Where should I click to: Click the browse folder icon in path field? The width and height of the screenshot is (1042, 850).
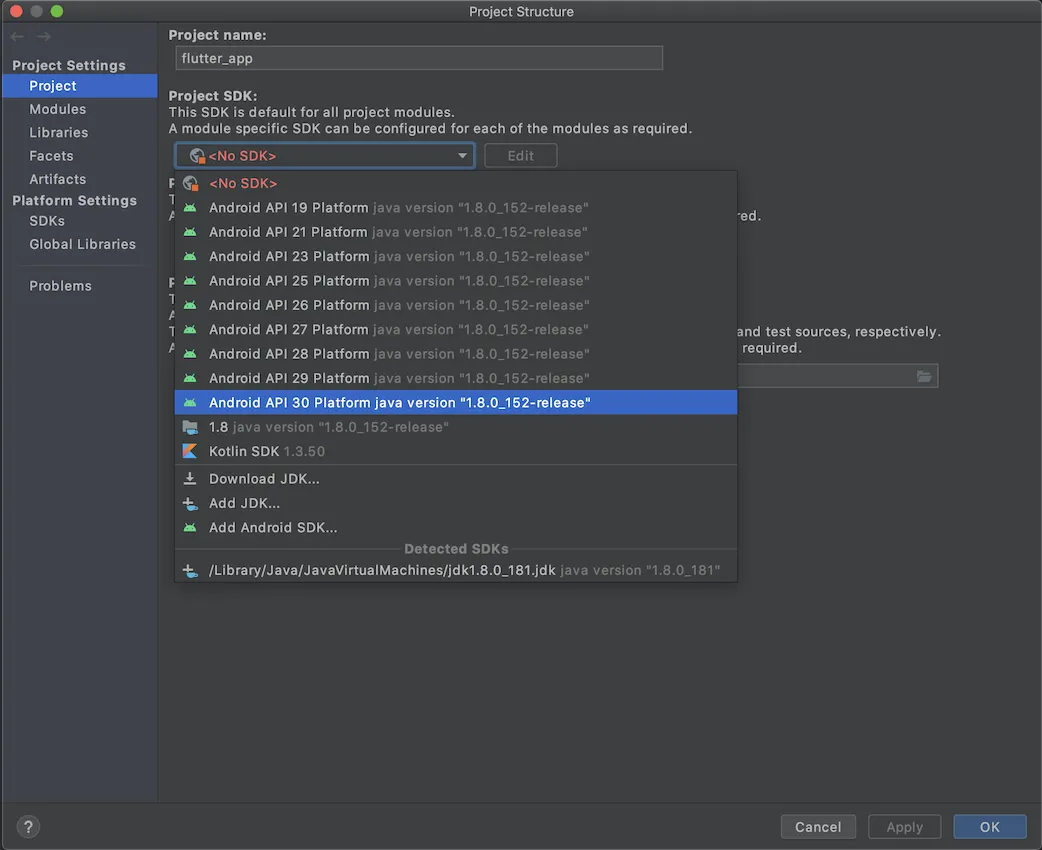924,376
